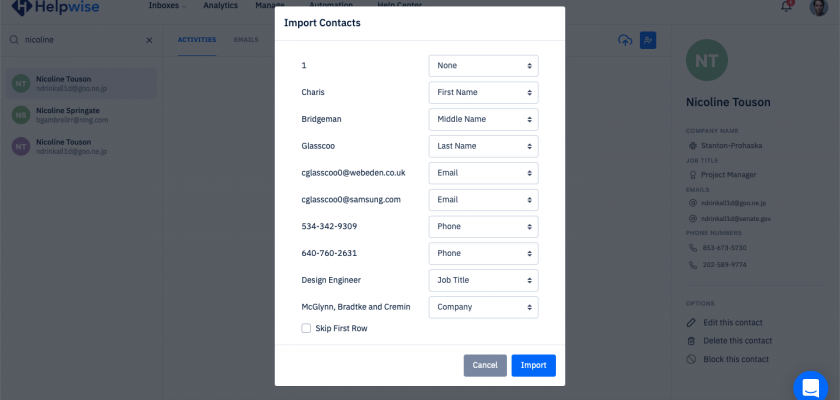840x400 pixels.
Task: Open the None field mapping dropdown
Action: (483, 66)
